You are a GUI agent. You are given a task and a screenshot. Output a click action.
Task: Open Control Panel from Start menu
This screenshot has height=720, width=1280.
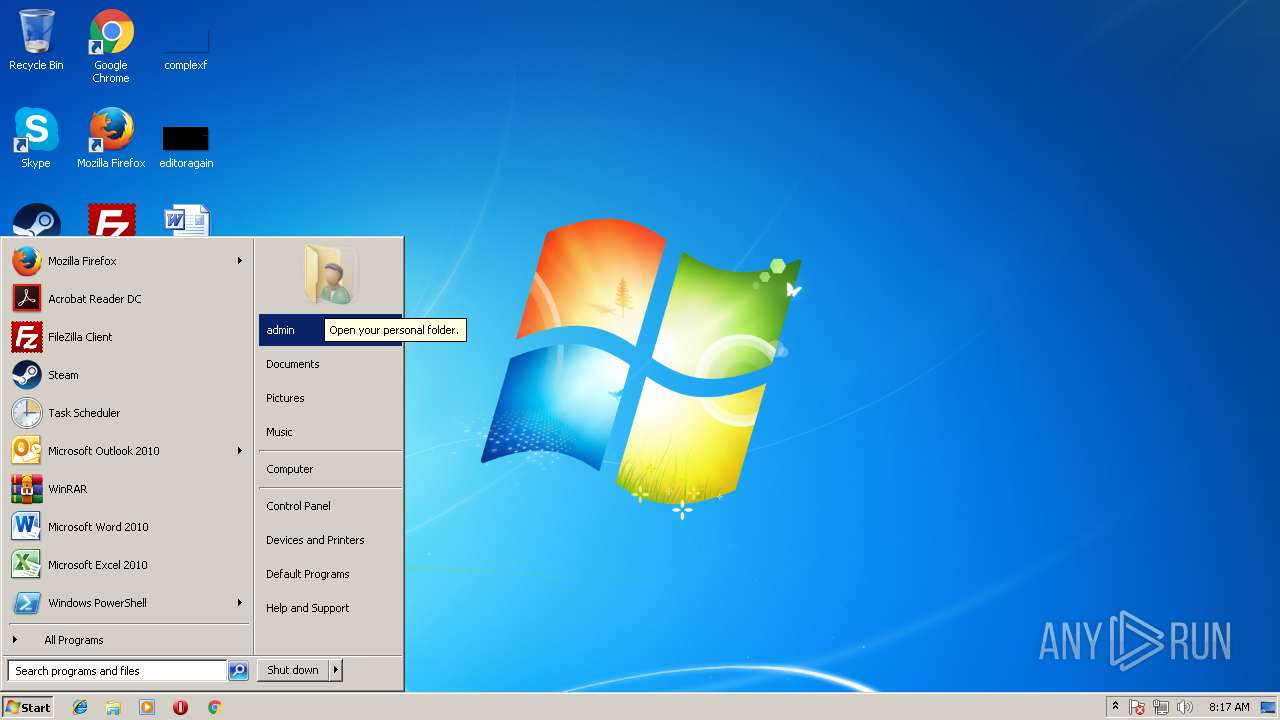point(330,506)
